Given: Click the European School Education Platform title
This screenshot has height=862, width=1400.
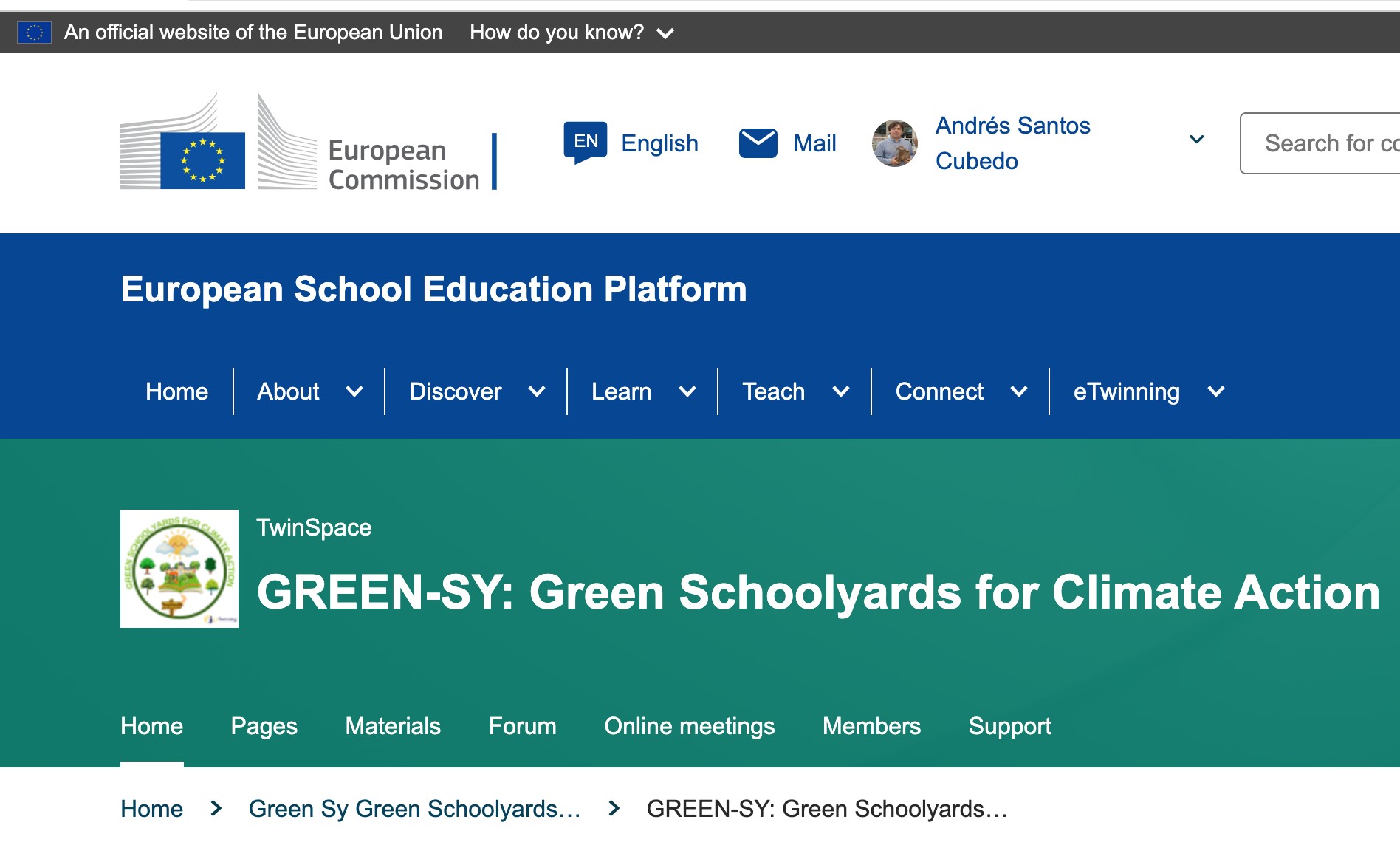Looking at the screenshot, I should (x=434, y=289).
